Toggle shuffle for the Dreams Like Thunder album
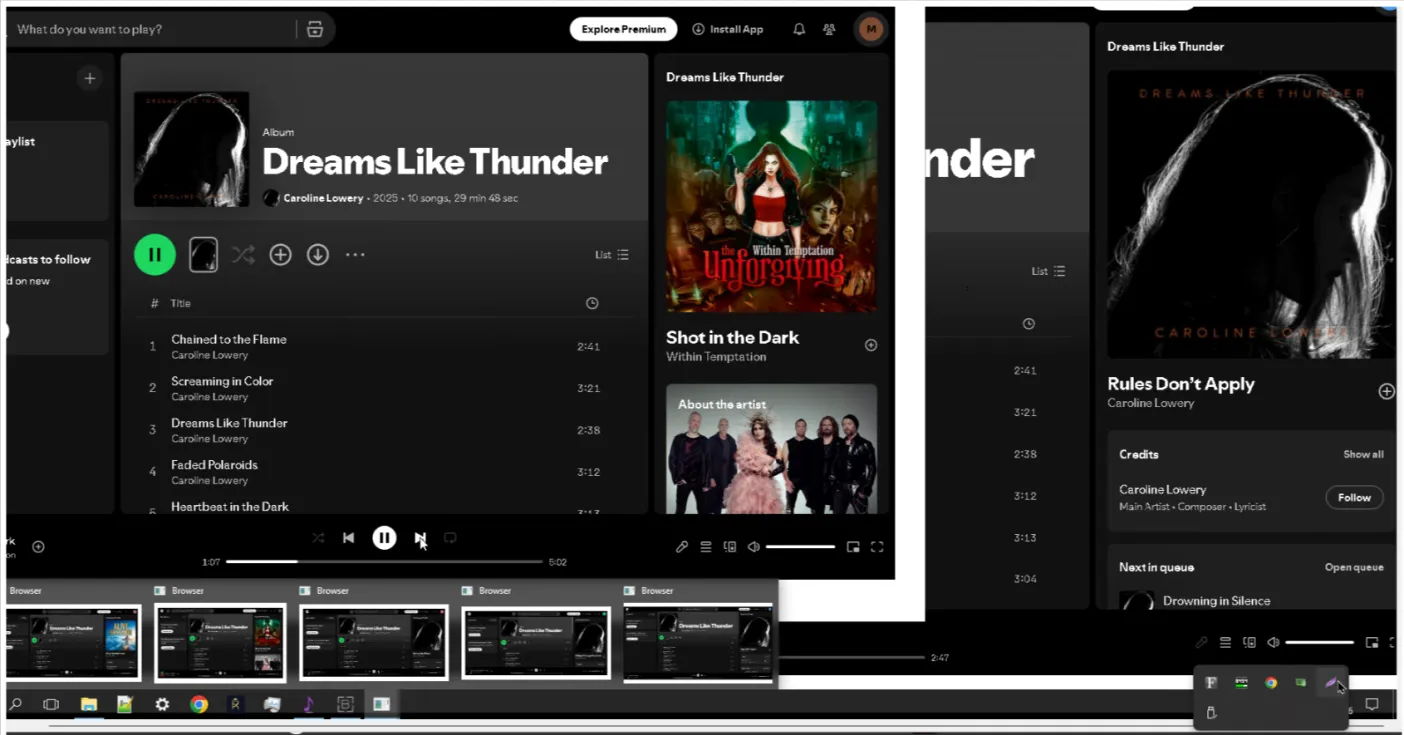Image resolution: width=1404 pixels, height=735 pixels. pos(243,255)
